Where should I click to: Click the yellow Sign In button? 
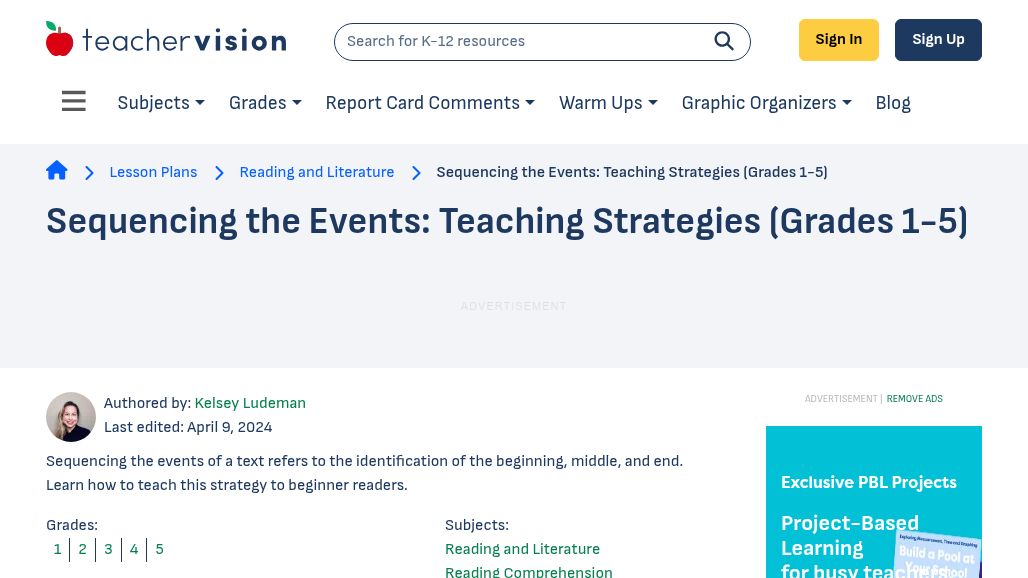pos(839,40)
